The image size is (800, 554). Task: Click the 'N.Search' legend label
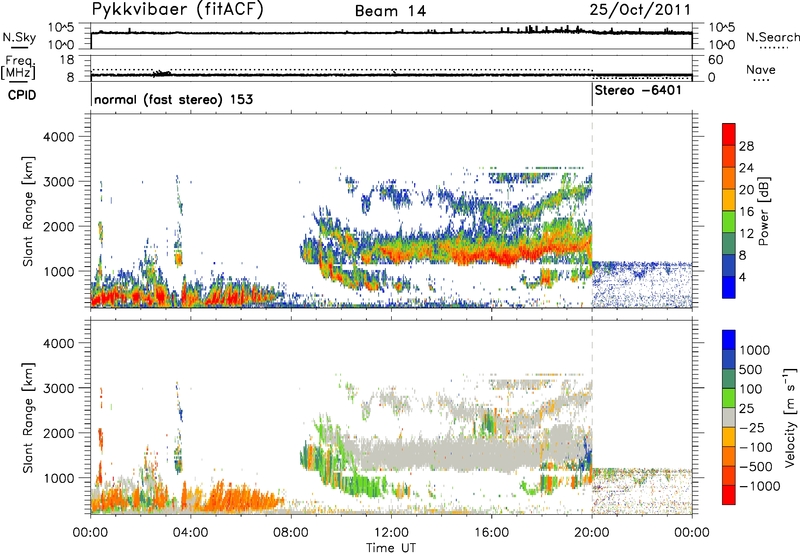[772, 37]
